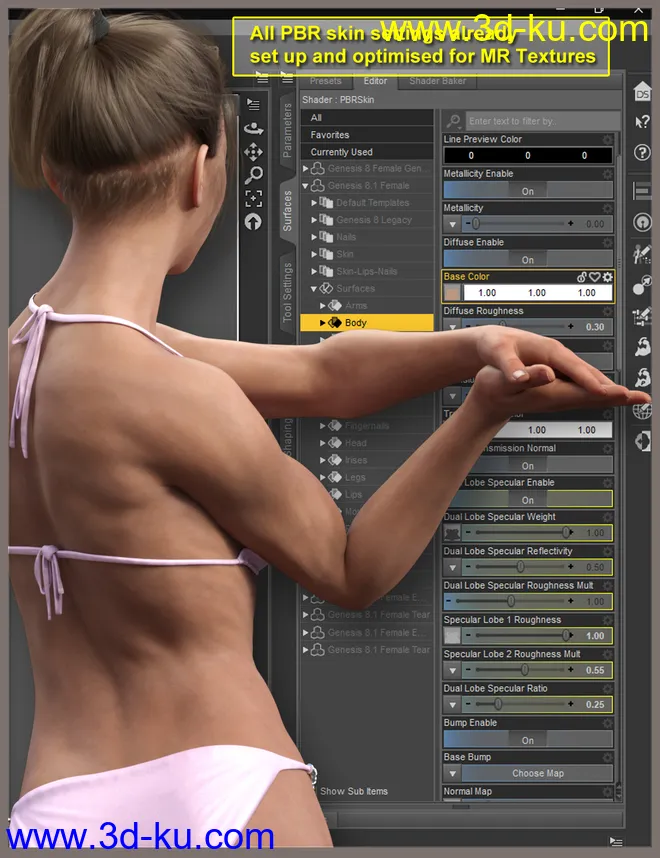This screenshot has height=858, width=660.
Task: Click the What's This help cursor icon
Action: 642,121
